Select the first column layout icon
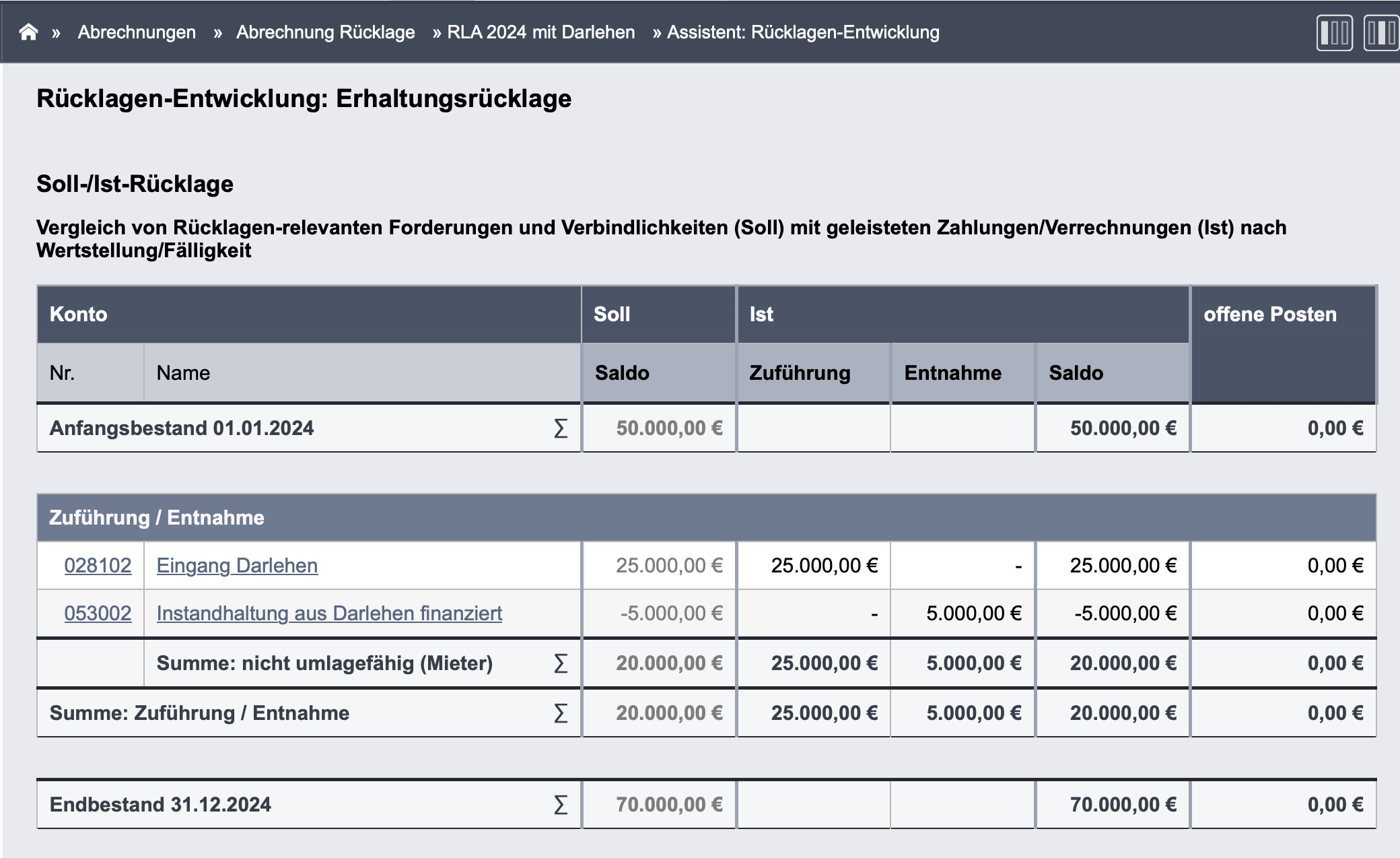The image size is (1400, 858). 1334,32
